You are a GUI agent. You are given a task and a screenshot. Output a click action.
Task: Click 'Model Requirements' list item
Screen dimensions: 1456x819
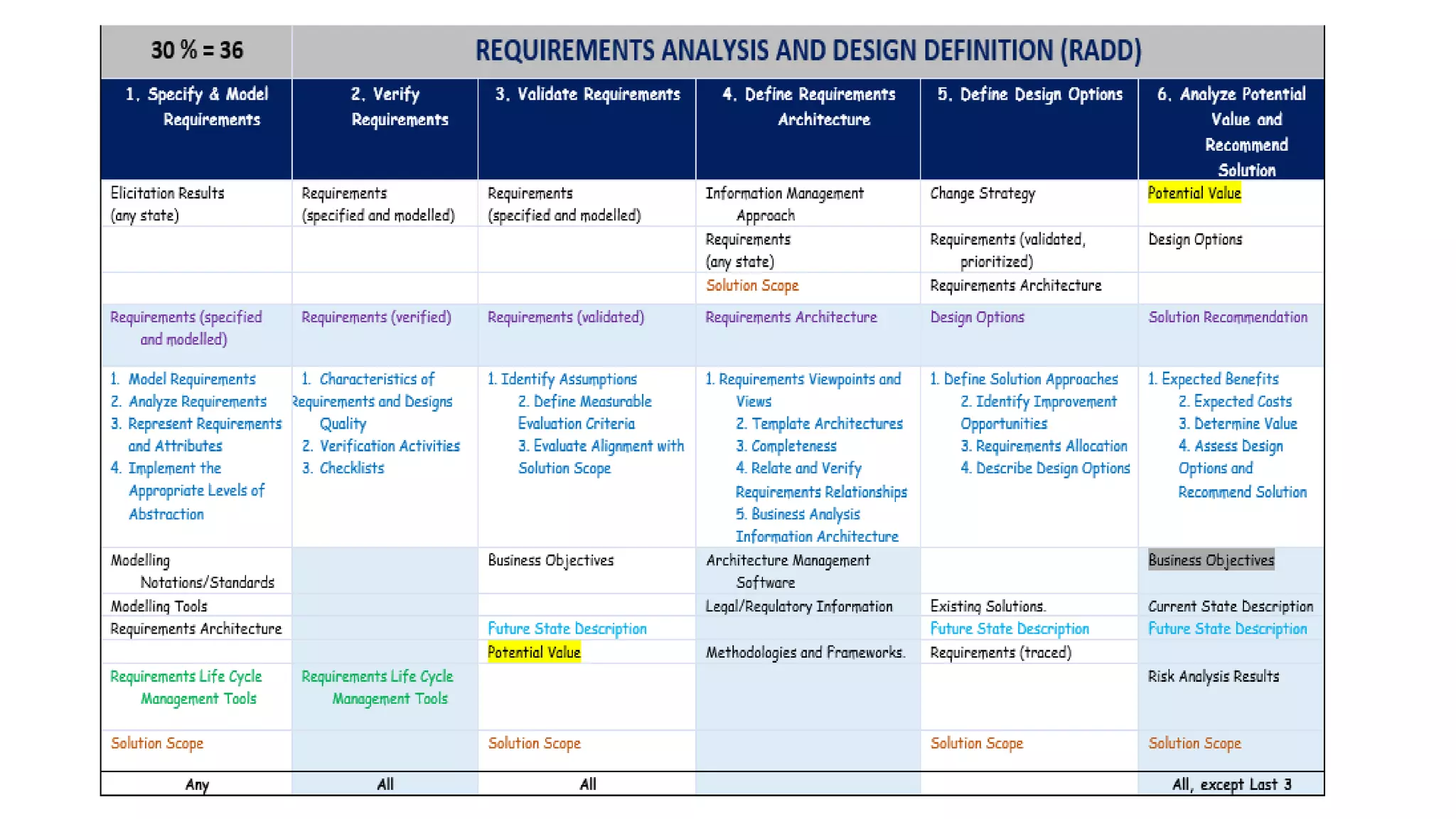point(191,379)
